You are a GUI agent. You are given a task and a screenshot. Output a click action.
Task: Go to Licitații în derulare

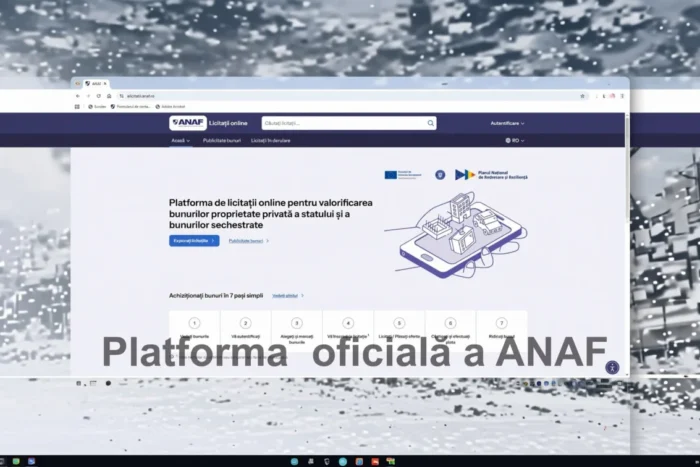click(271, 141)
